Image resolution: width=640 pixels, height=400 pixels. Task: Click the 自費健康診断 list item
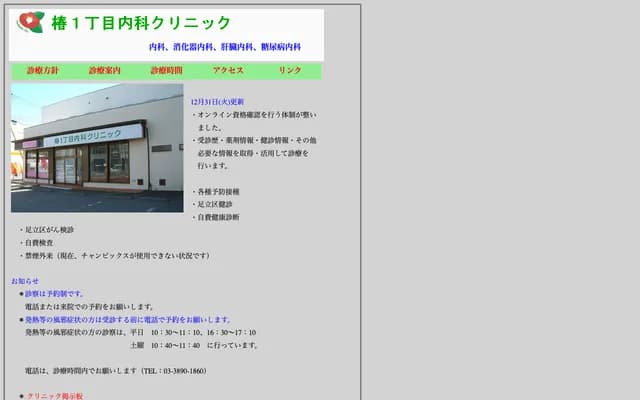pyautogui.click(x=216, y=217)
